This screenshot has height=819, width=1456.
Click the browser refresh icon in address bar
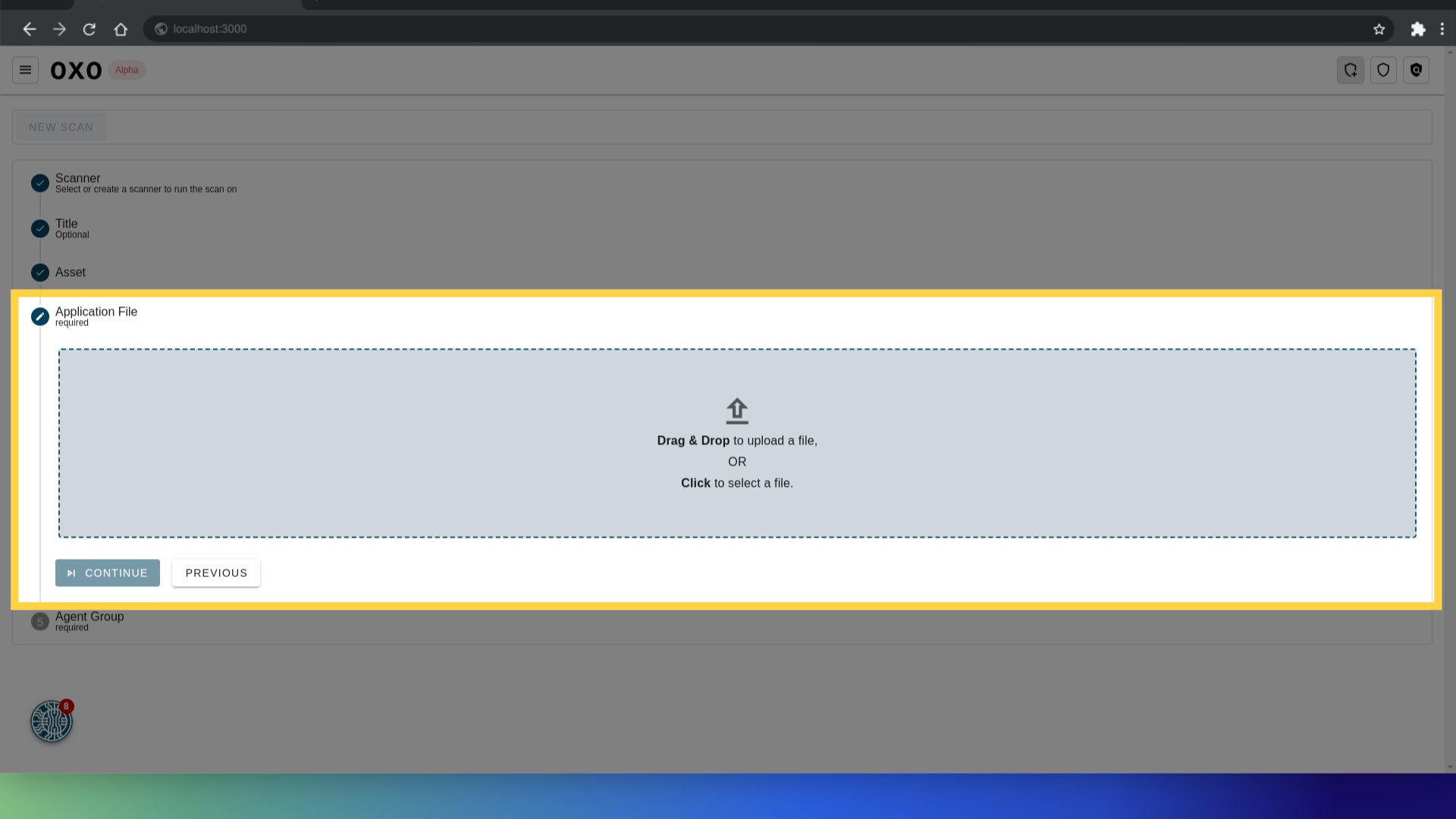89,29
